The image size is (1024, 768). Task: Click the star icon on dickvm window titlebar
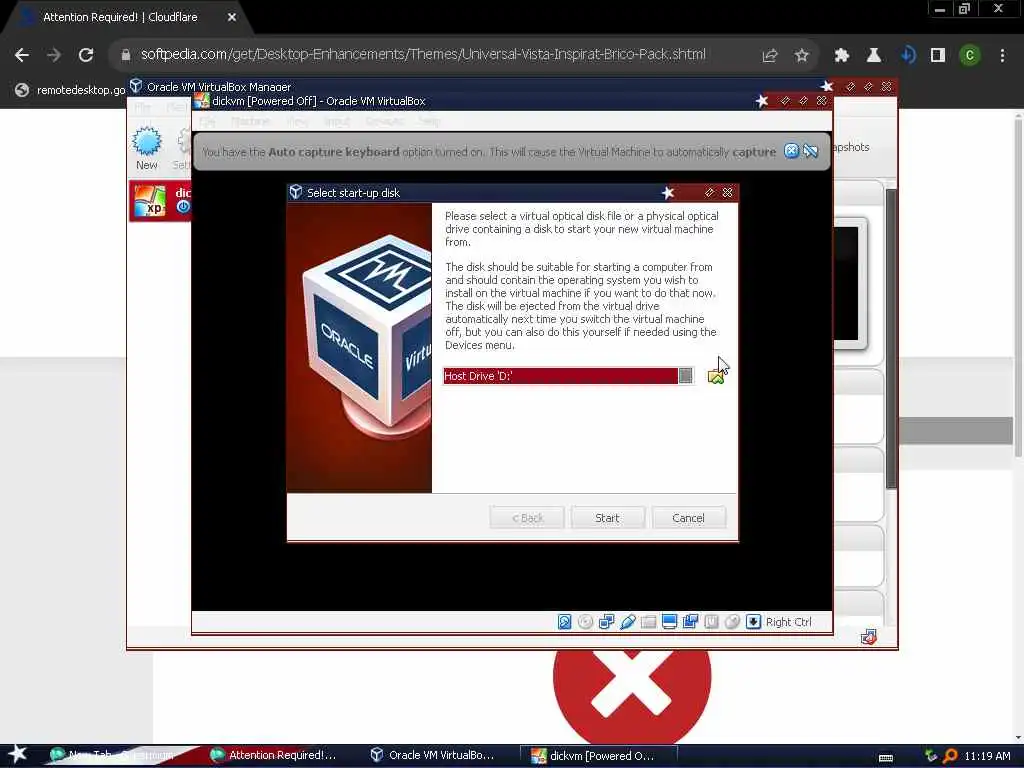click(761, 101)
